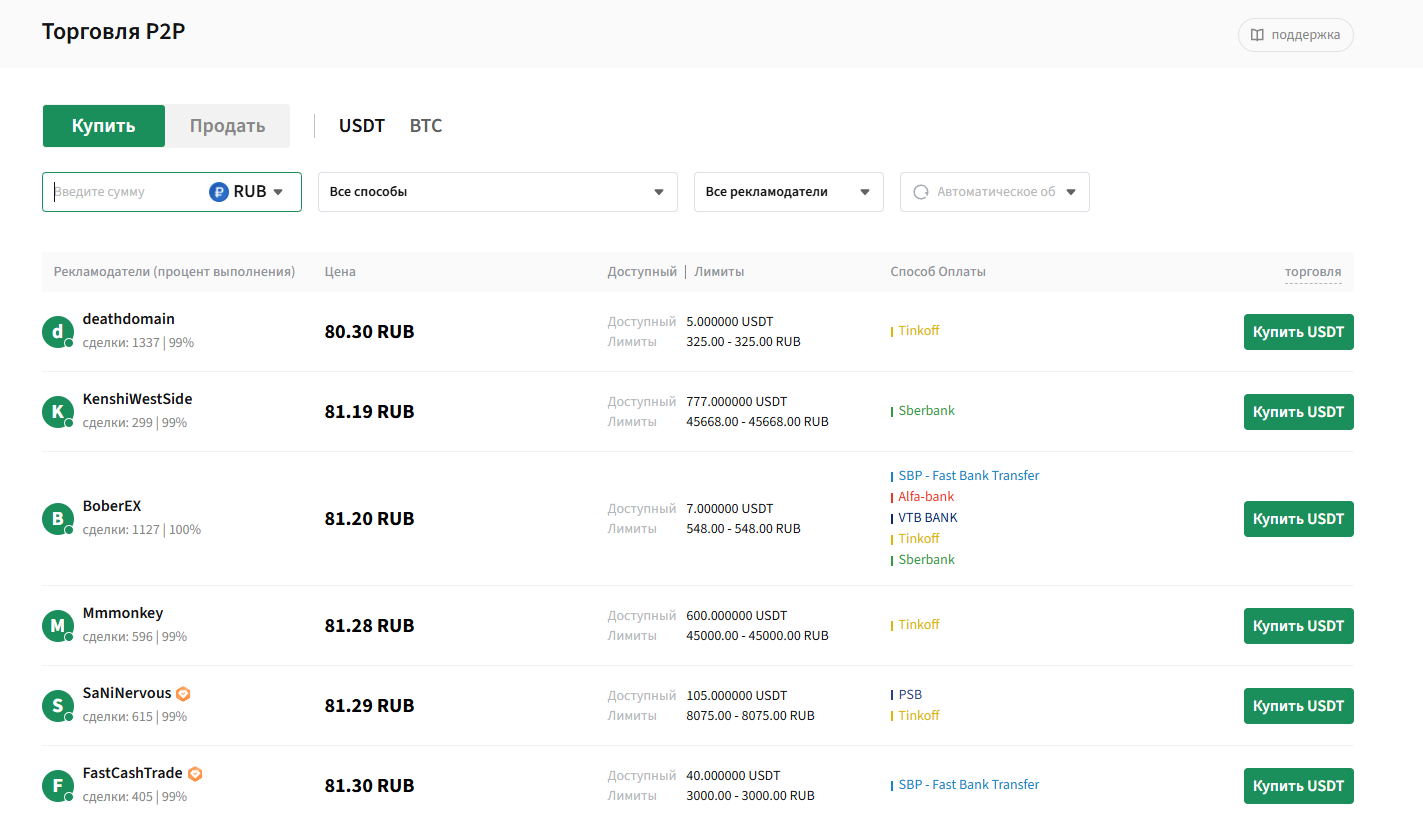Click the orange verified badge beside FastCashTrade
This screenshot has height=823, width=1423.
pyautogui.click(x=196, y=773)
